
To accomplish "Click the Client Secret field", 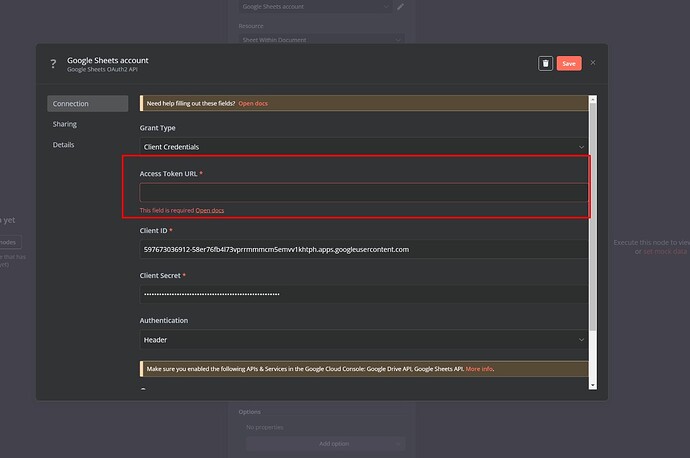I will click(364, 294).
